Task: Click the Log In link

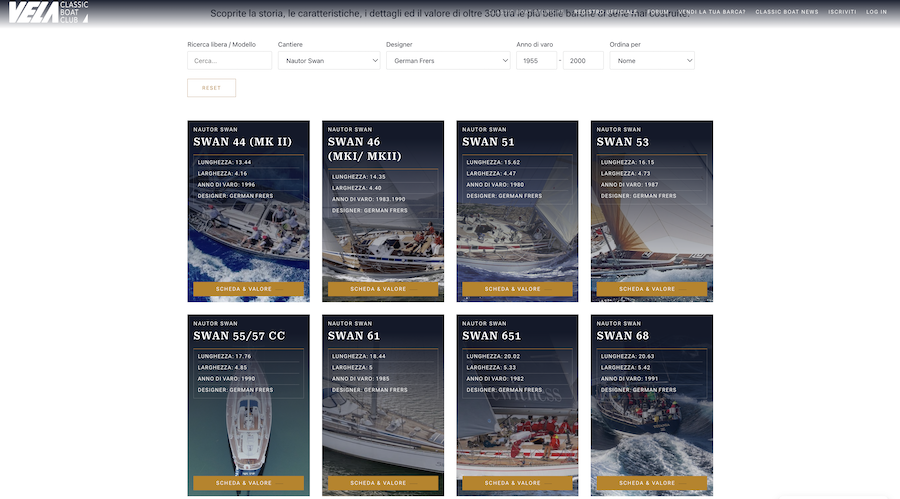Action: coord(876,12)
